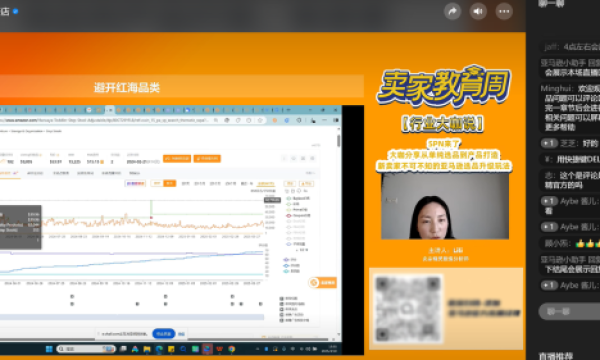Click the blue pill button in bottom popup
The image size is (600, 360).
(x=163, y=334)
